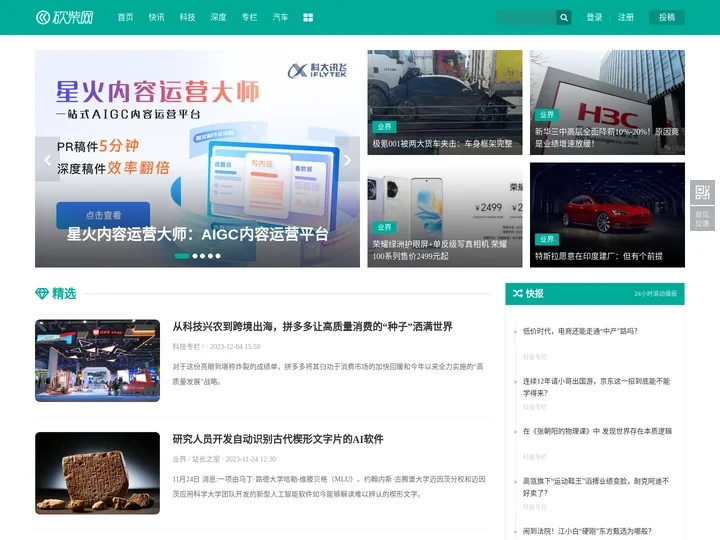Click the 快报 shuffle icon
720x540 pixels.
pos(518,293)
